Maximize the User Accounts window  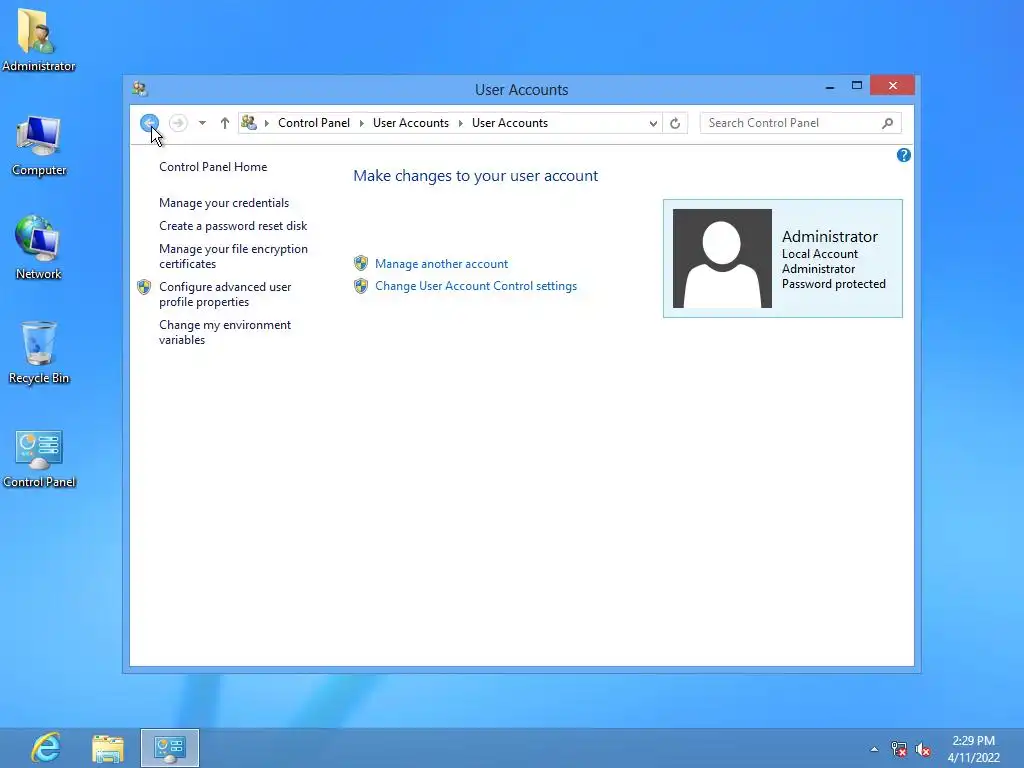(857, 86)
